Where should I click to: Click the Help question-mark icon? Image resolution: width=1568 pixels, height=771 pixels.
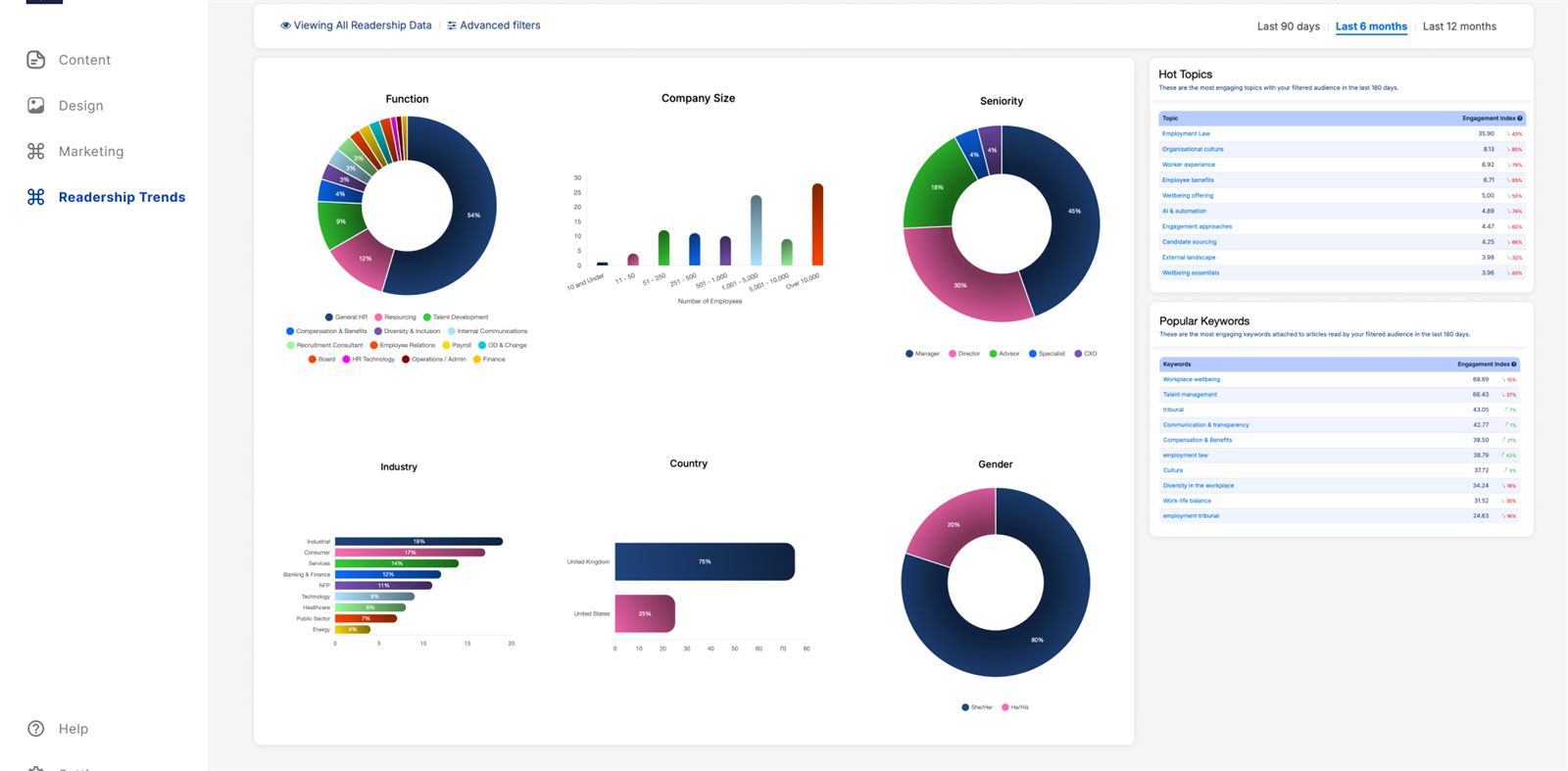pyautogui.click(x=36, y=729)
